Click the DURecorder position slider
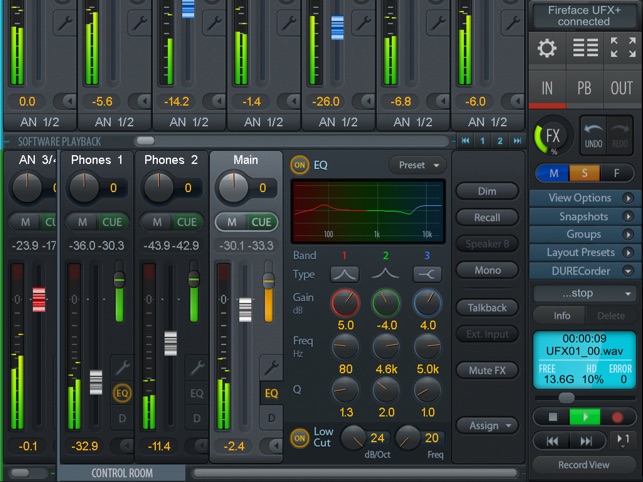Image resolution: width=643 pixels, height=482 pixels. pyautogui.click(x=567, y=397)
